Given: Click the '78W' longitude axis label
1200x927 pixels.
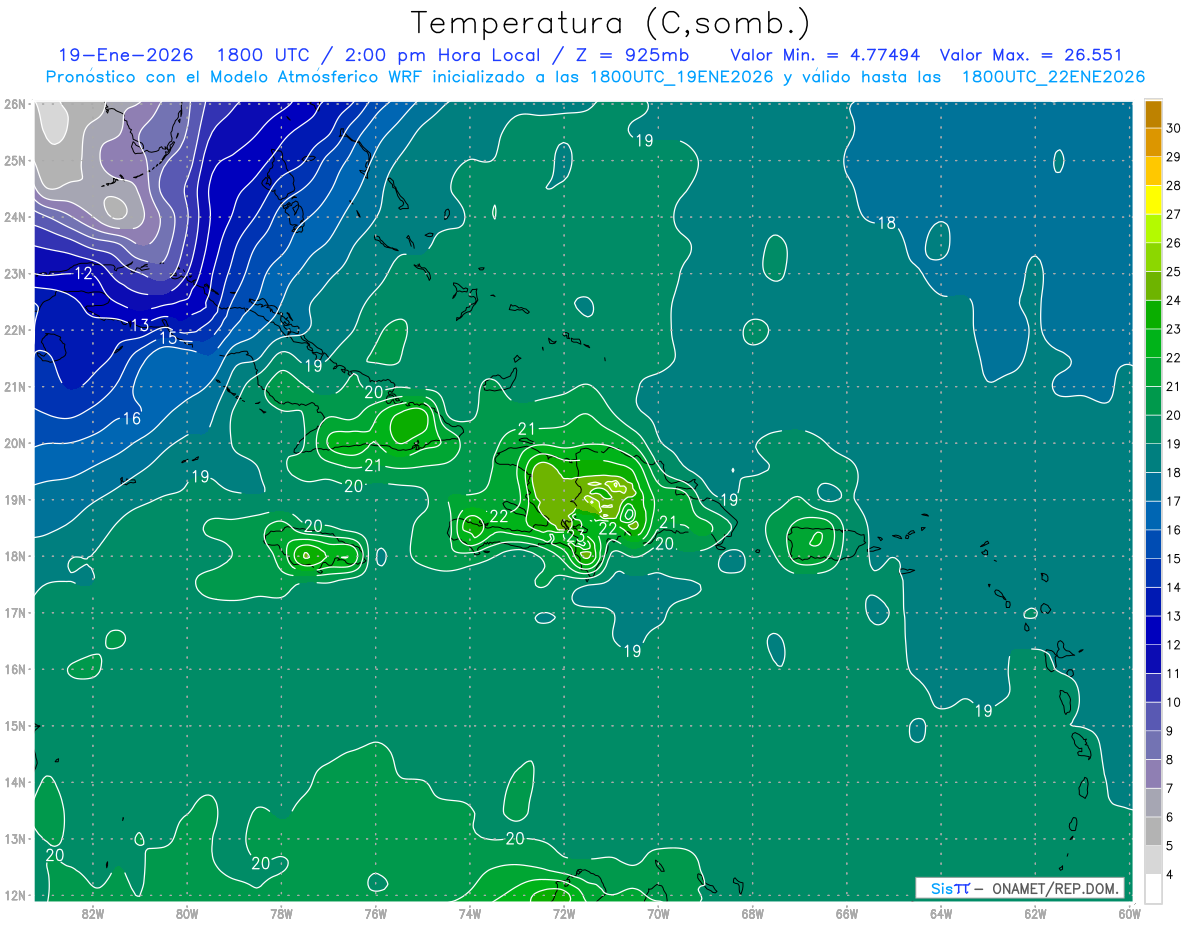Looking at the screenshot, I should tap(281, 913).
